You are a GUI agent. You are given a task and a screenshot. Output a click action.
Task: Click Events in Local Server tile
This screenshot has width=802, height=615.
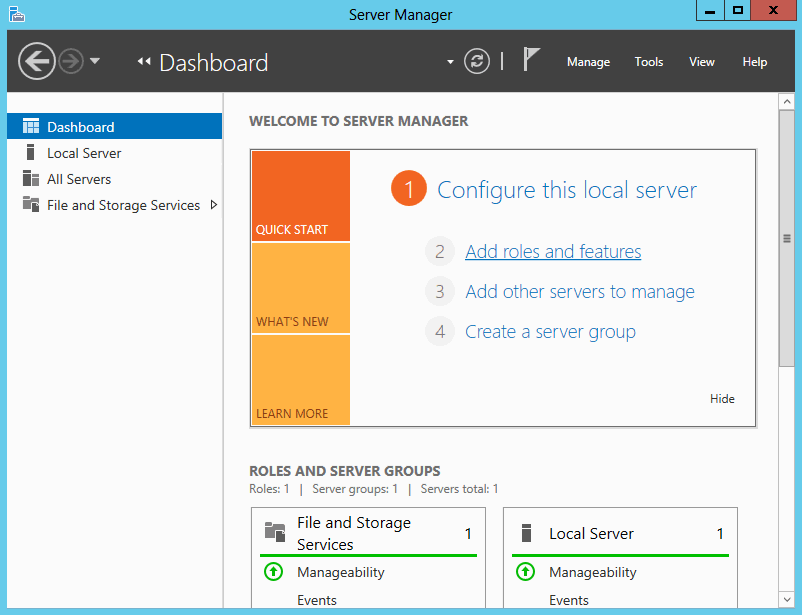(x=569, y=600)
